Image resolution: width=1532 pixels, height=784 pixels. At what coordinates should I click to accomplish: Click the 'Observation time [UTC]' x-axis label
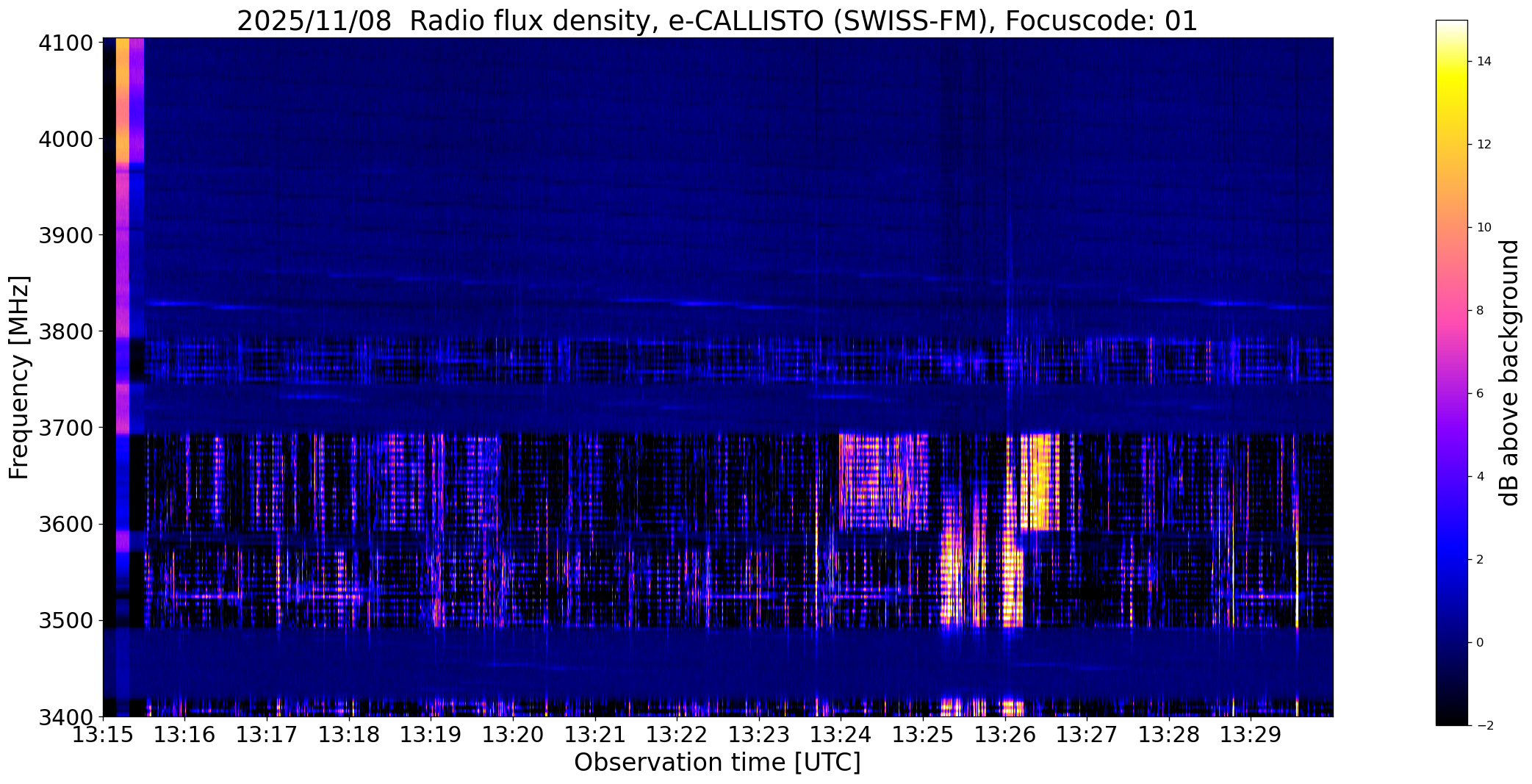pyautogui.click(x=717, y=763)
